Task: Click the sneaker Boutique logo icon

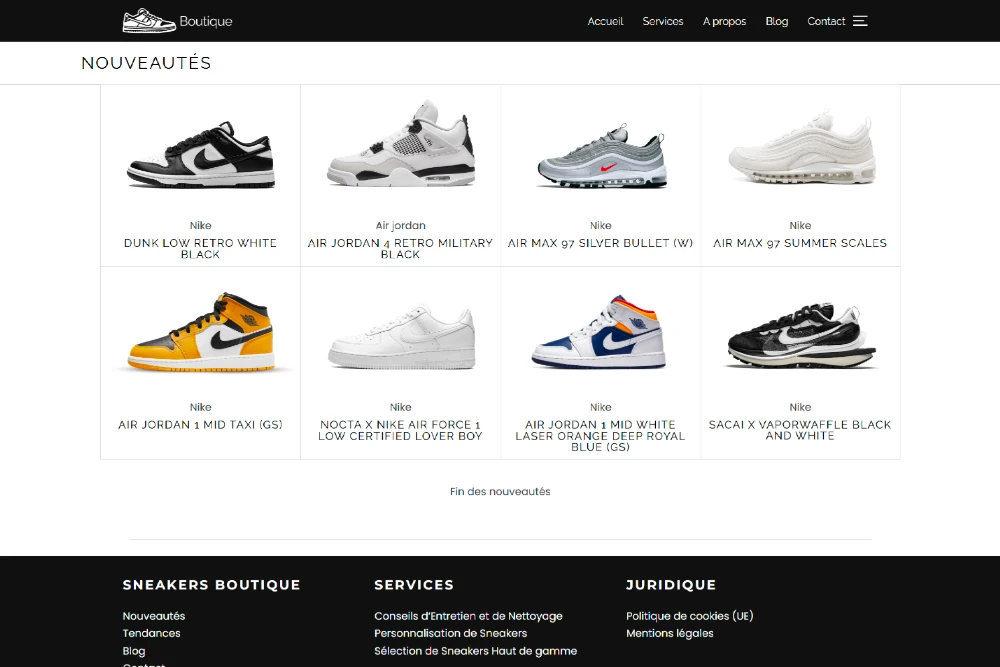Action: click(149, 20)
